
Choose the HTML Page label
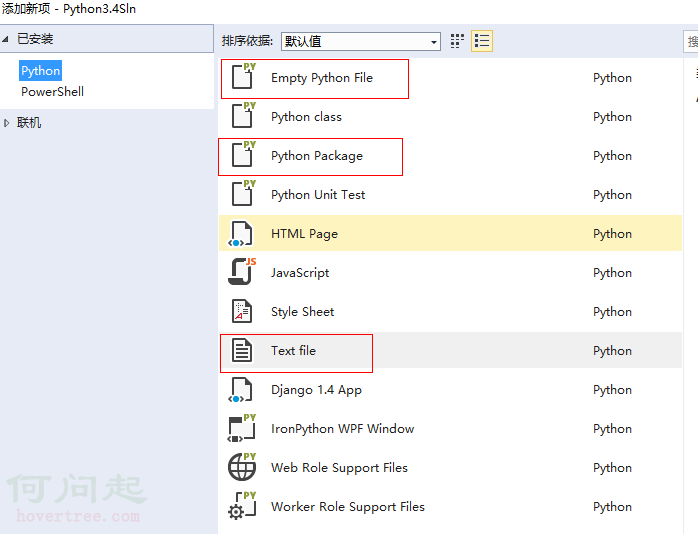point(304,234)
